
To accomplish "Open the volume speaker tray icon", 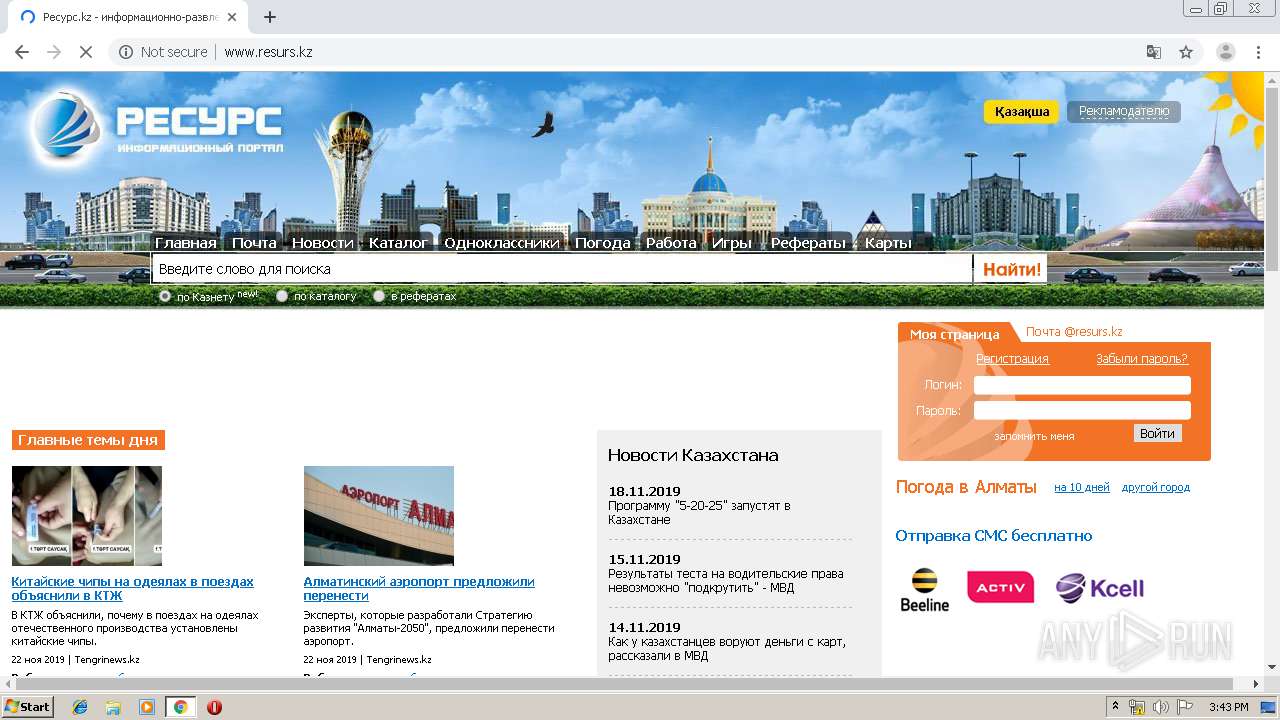I will tap(1160, 707).
